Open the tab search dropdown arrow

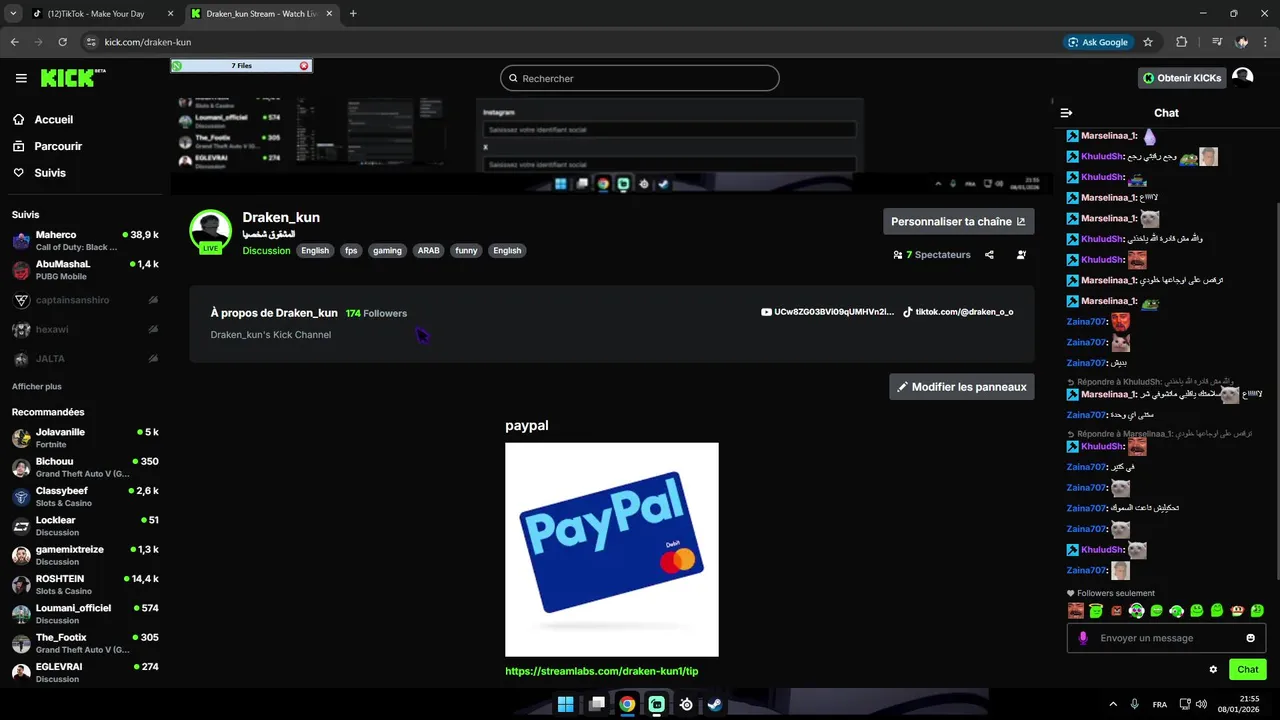[13, 14]
